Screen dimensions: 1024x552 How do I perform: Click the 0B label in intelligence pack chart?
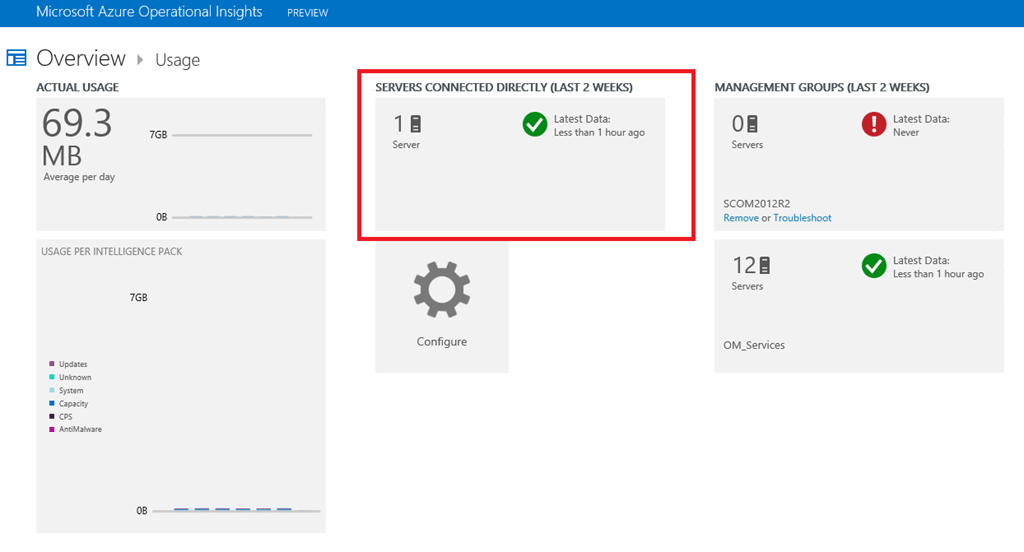click(142, 511)
